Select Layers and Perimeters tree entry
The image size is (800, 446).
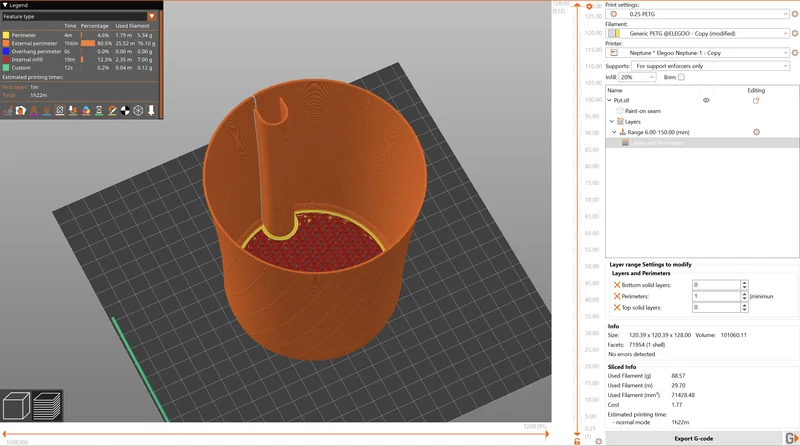(x=656, y=143)
